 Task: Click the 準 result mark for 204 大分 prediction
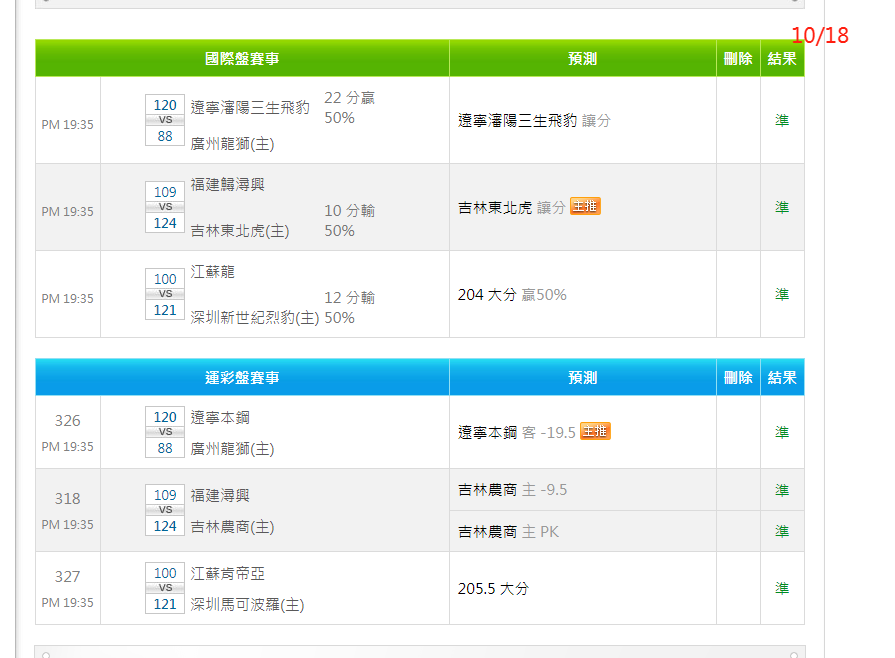[x=782, y=295]
